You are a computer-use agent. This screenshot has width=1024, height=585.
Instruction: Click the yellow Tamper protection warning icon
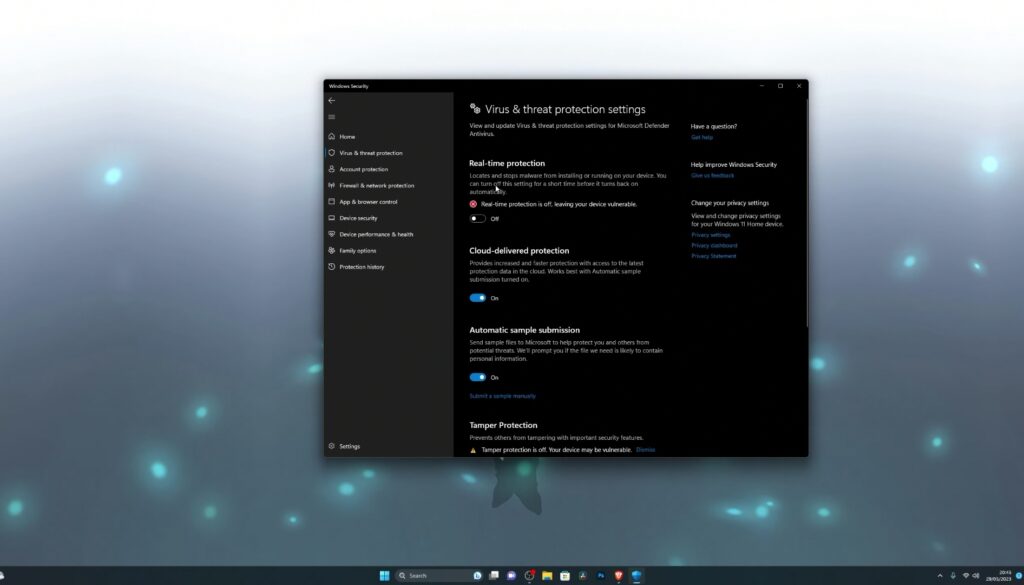(473, 451)
